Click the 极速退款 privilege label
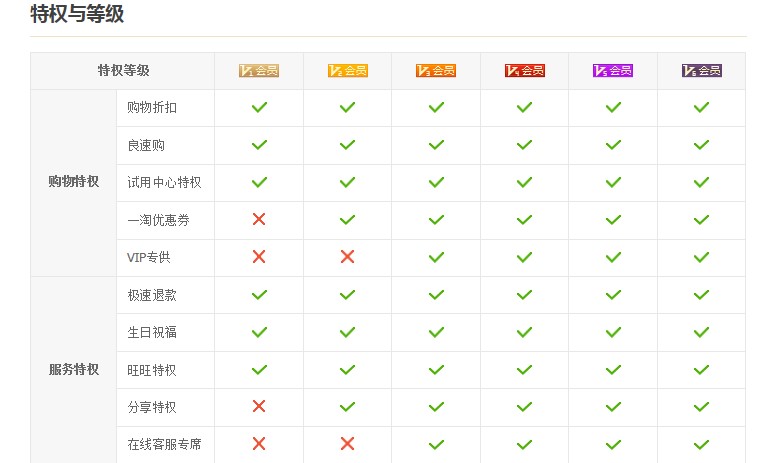This screenshot has width=773, height=463. tap(152, 295)
